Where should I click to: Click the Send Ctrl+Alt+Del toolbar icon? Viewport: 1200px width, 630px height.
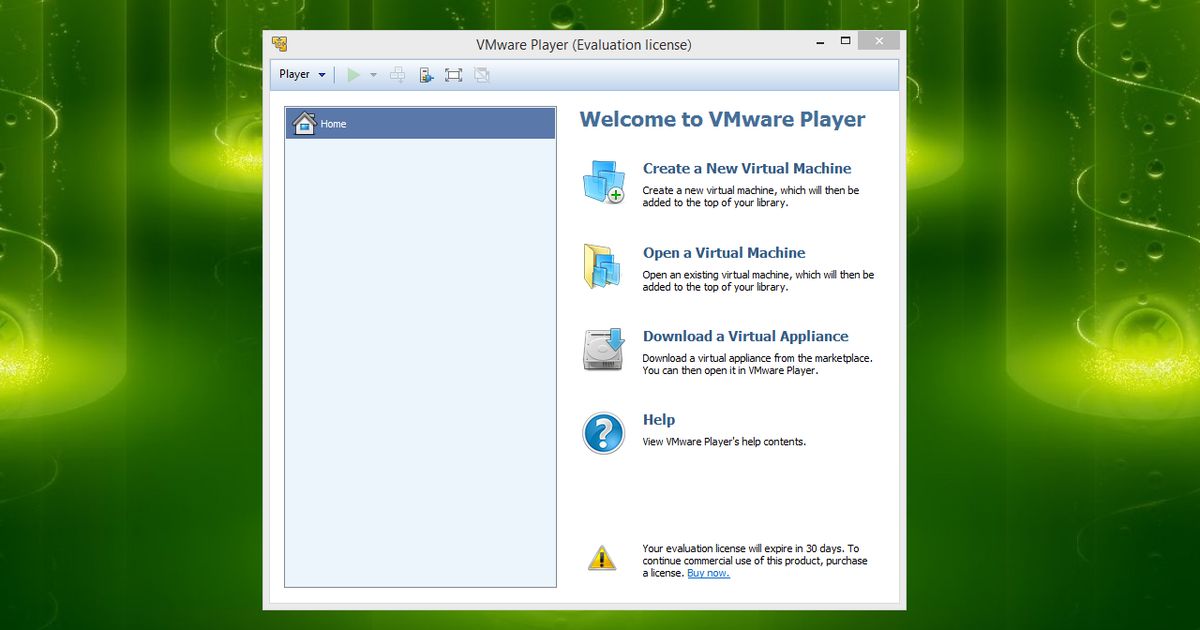click(x=398, y=75)
